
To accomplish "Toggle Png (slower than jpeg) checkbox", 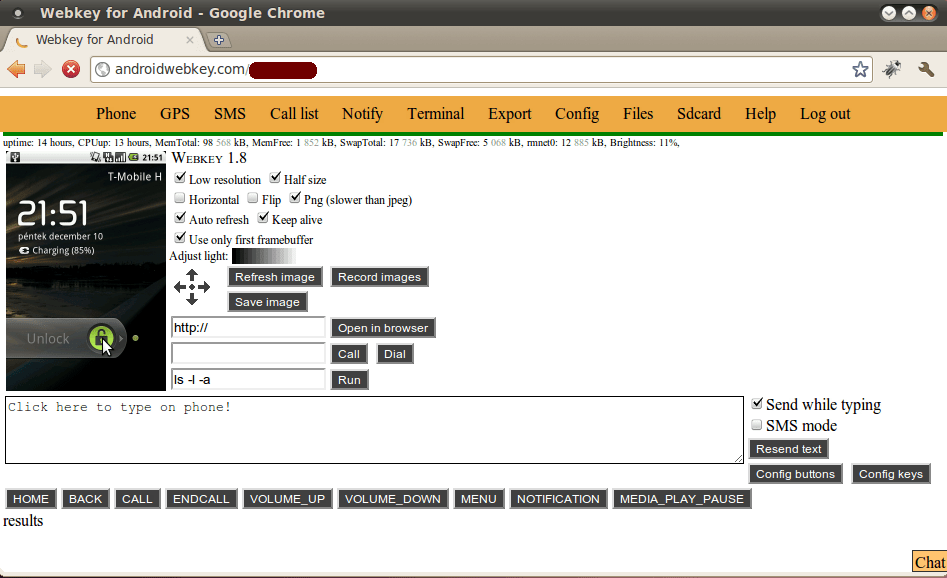I will tap(295, 197).
